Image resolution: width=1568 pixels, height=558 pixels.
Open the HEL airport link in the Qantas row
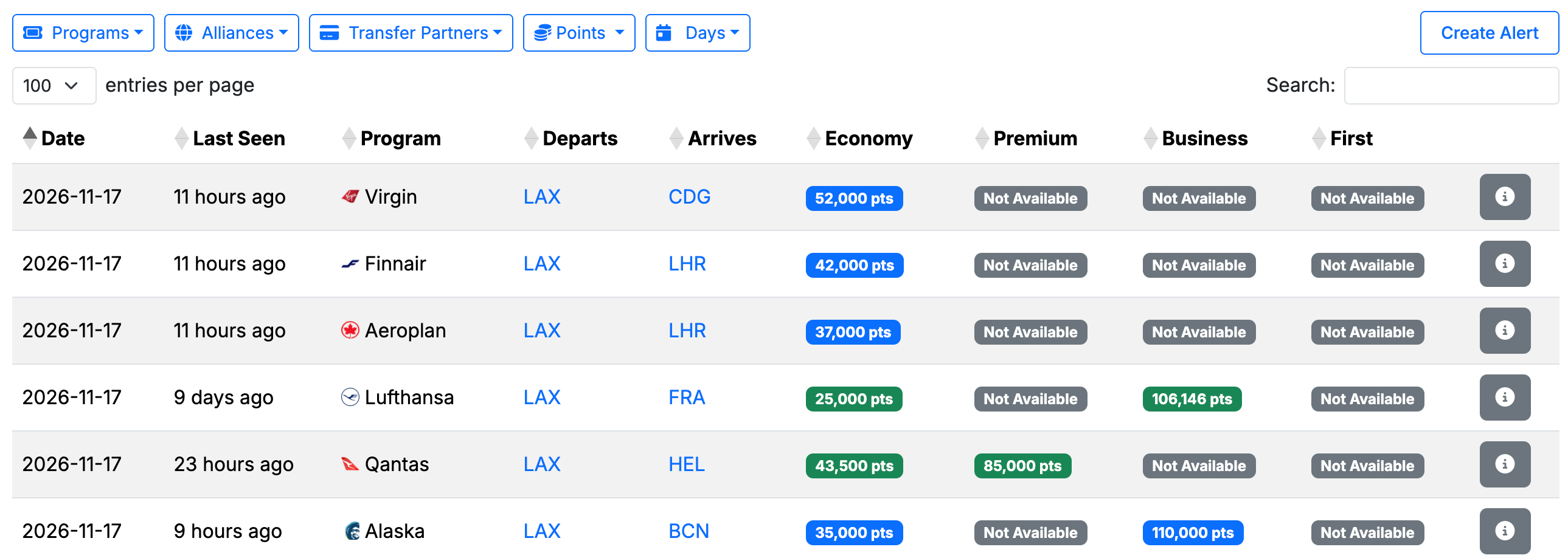pyautogui.click(x=686, y=464)
